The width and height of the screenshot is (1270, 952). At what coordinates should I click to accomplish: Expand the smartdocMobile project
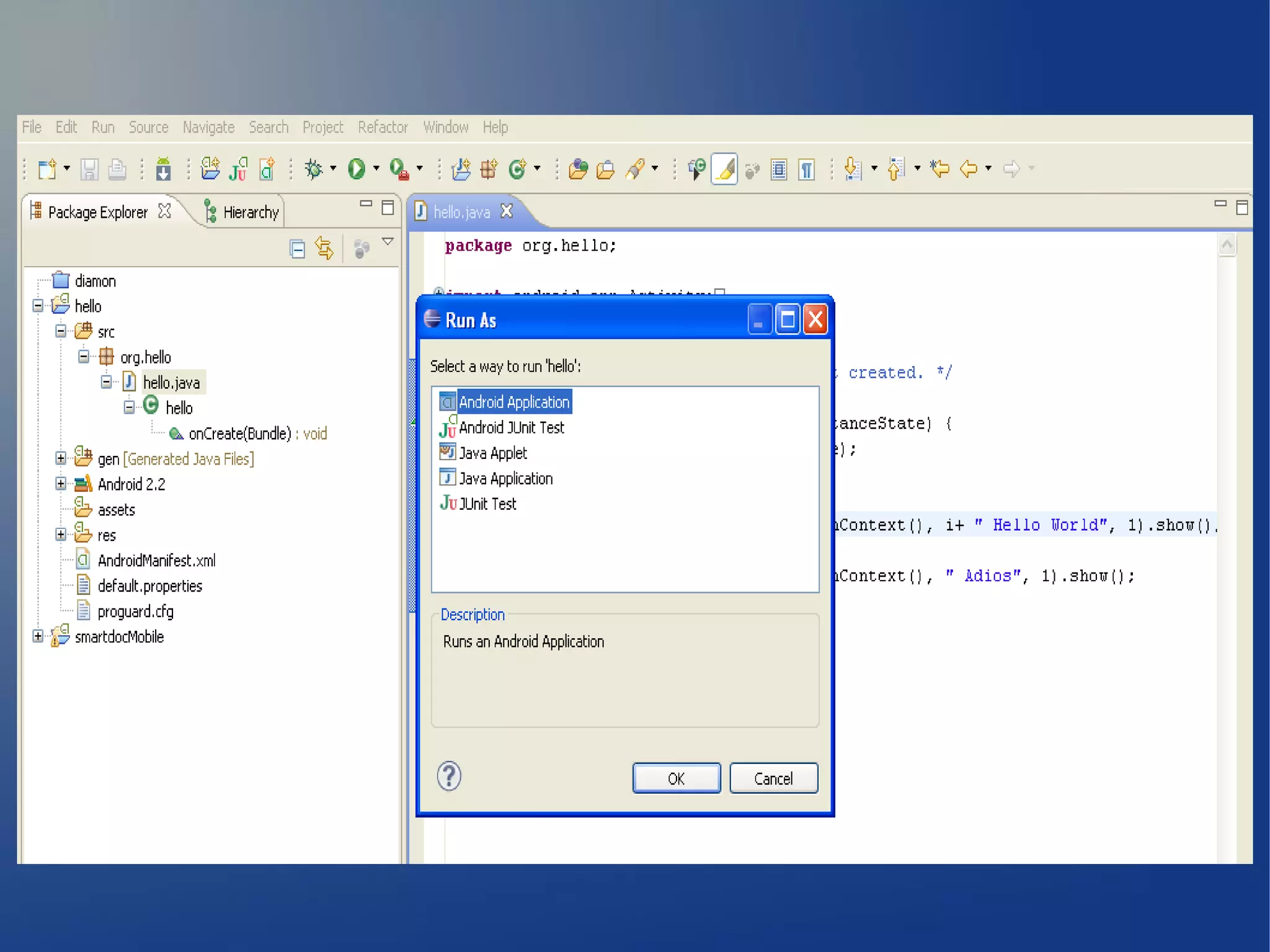[38, 636]
